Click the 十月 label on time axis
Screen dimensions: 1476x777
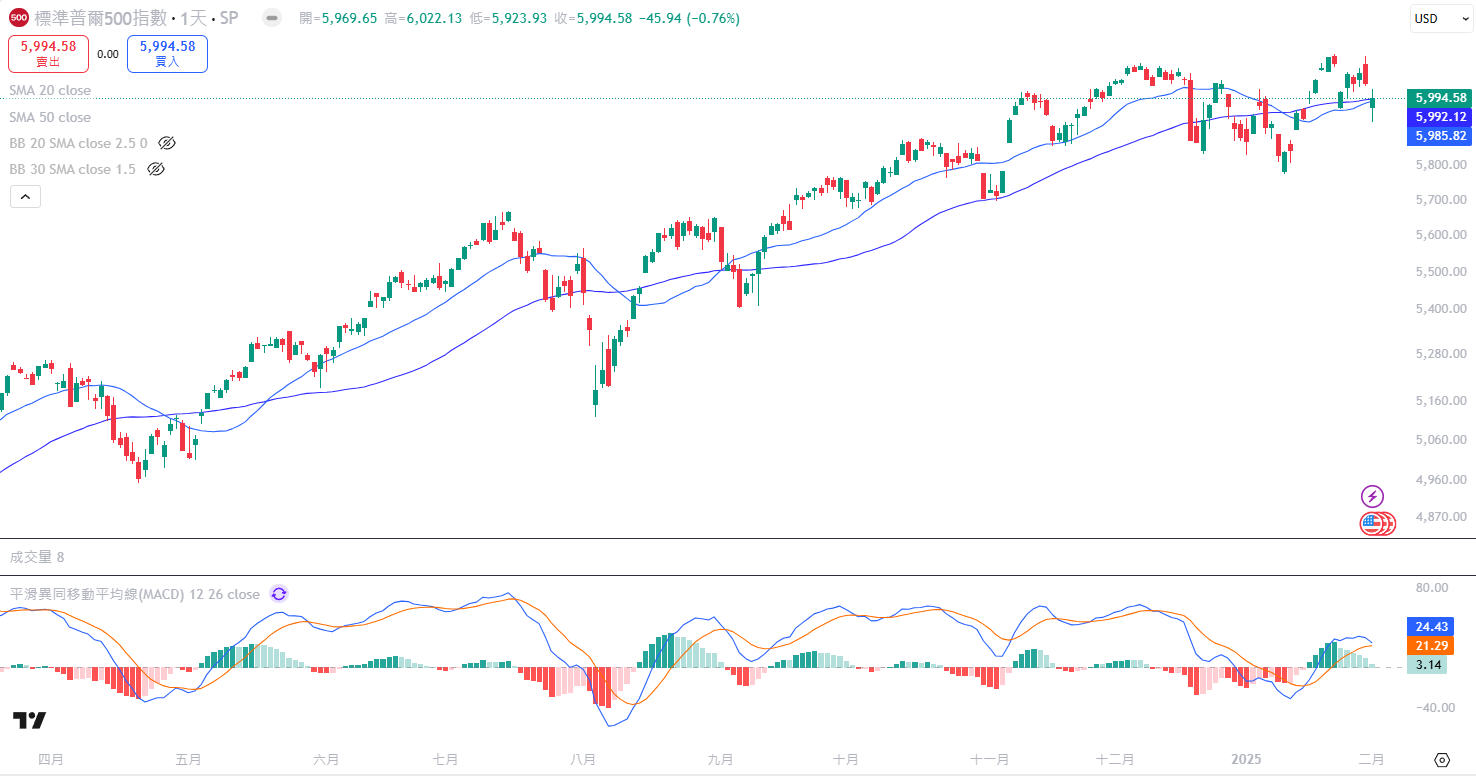pos(845,760)
